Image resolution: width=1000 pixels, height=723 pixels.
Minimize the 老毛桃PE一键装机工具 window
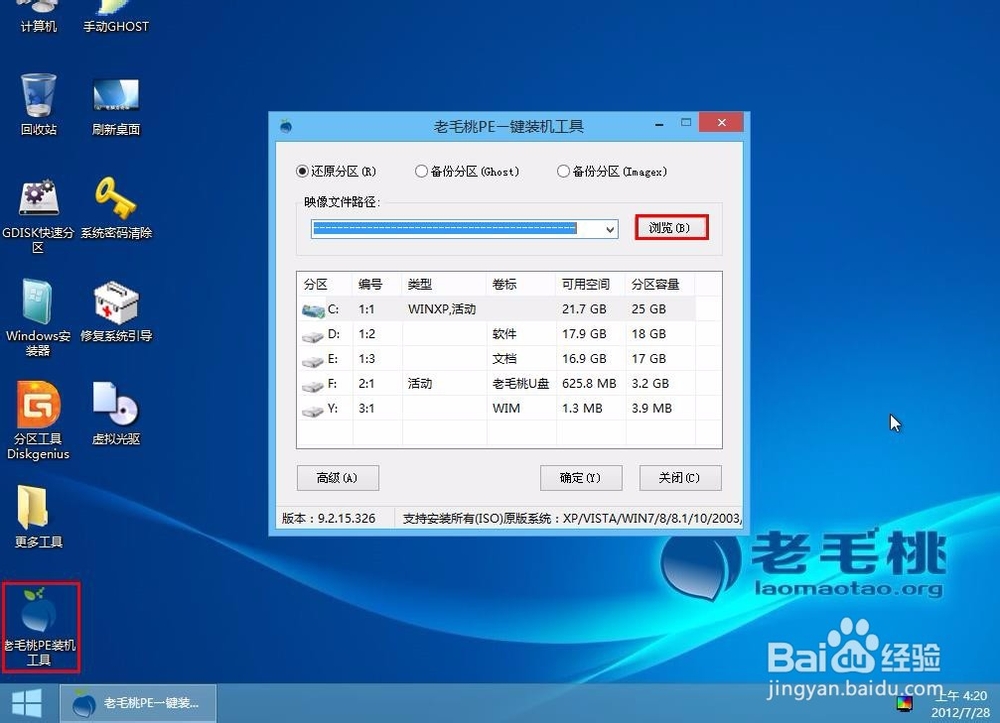coord(659,123)
